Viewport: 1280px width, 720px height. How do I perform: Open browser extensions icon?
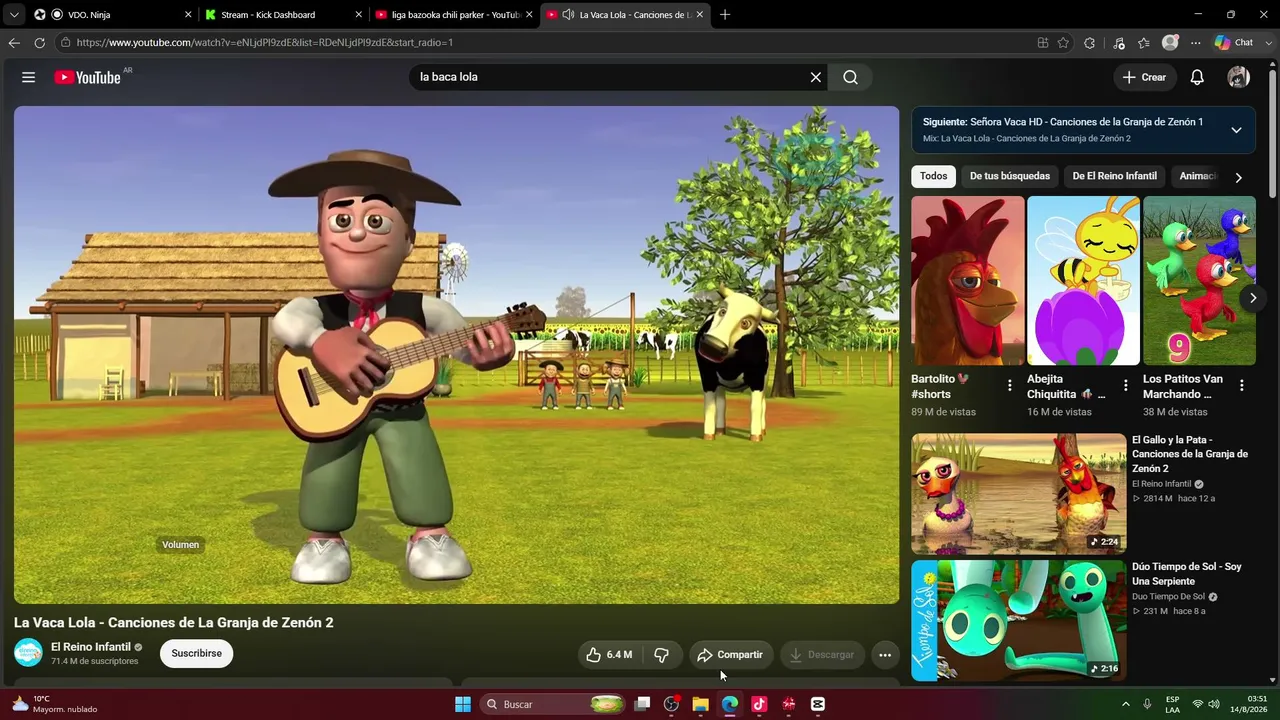click(x=1090, y=43)
